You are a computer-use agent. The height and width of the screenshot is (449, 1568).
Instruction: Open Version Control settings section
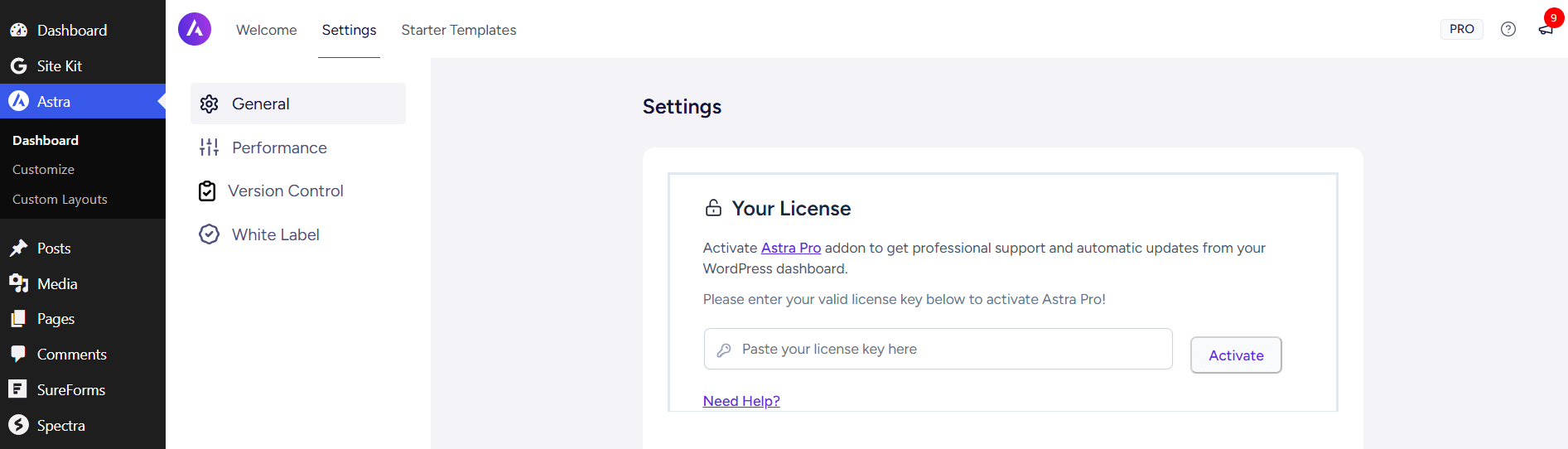pos(285,191)
